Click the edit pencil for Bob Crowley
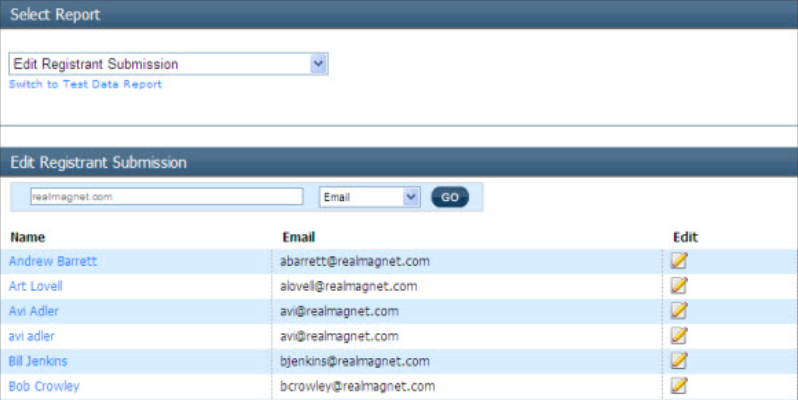Screen dimensions: 798x400 pyautogui.click(x=679, y=385)
